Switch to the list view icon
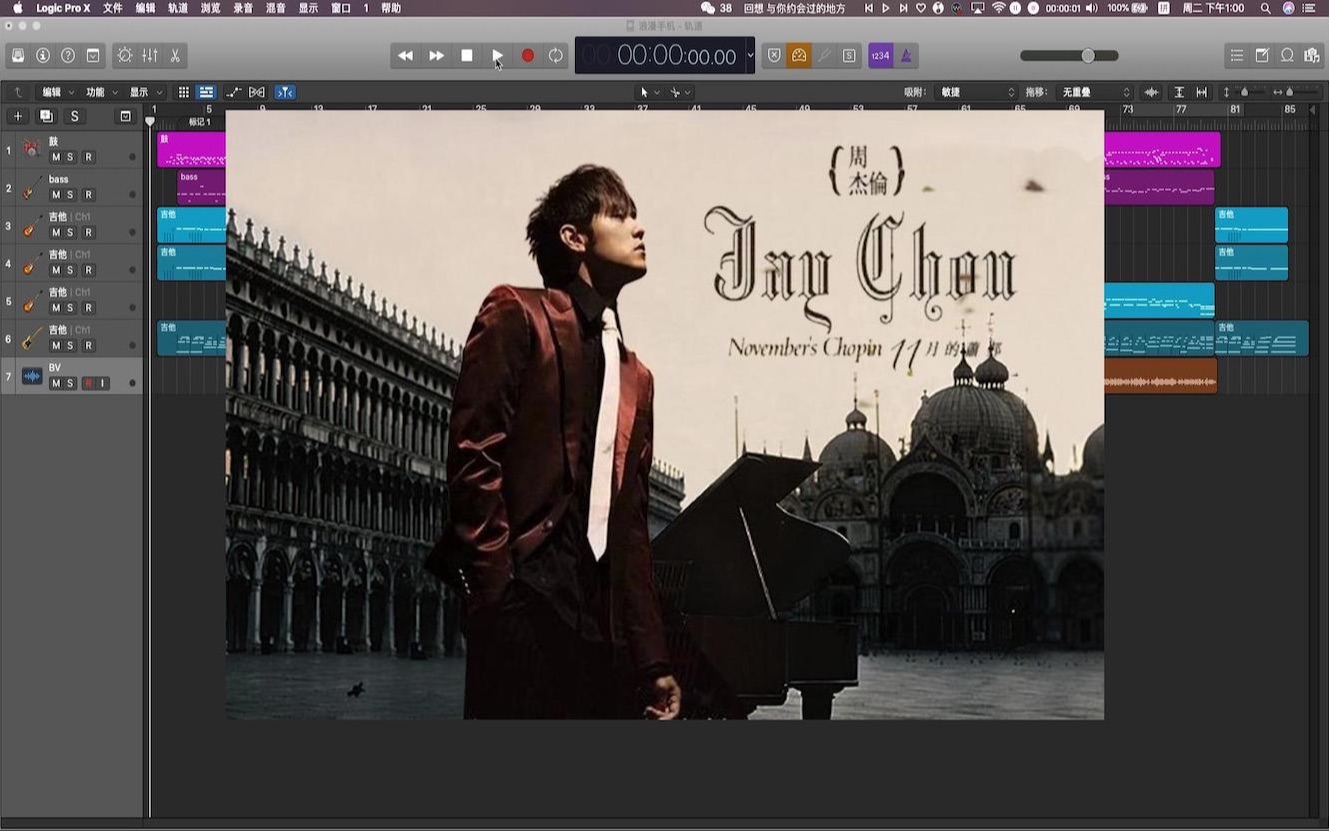1329x831 pixels. [x=206, y=92]
